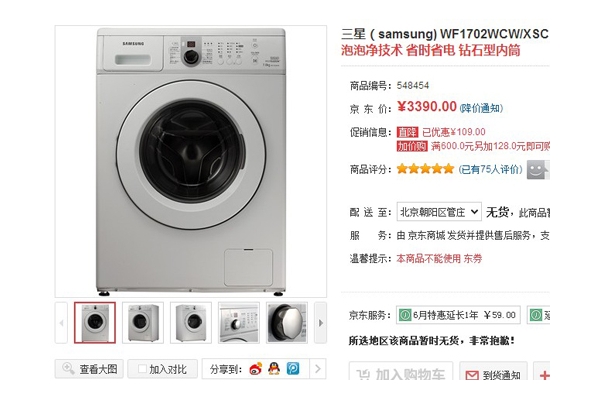The height and width of the screenshot is (400, 600).
Task: Toggle the 加入对比 checkbox
Action: click(x=142, y=369)
